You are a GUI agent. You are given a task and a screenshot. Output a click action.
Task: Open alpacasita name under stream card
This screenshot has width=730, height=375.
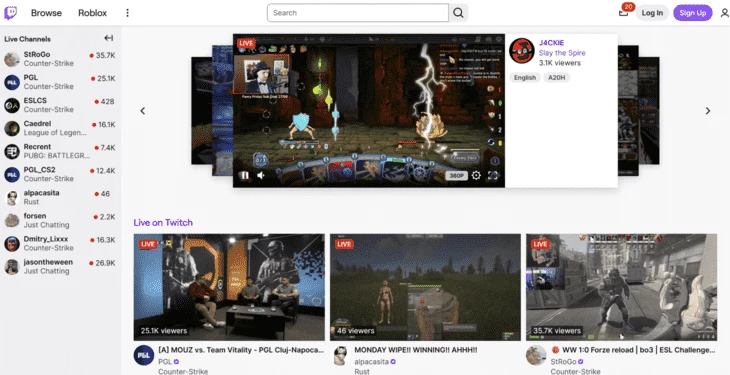point(372,361)
